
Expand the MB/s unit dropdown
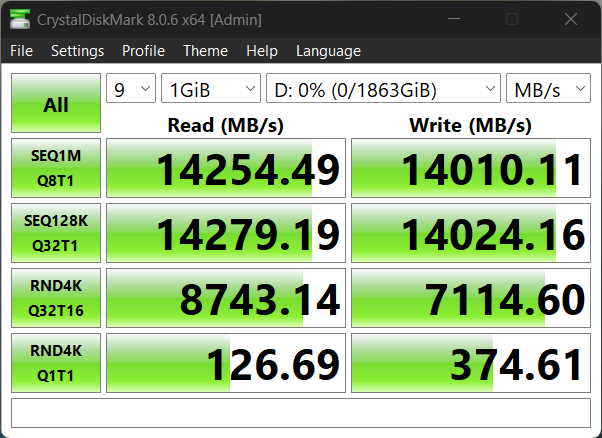click(x=548, y=88)
